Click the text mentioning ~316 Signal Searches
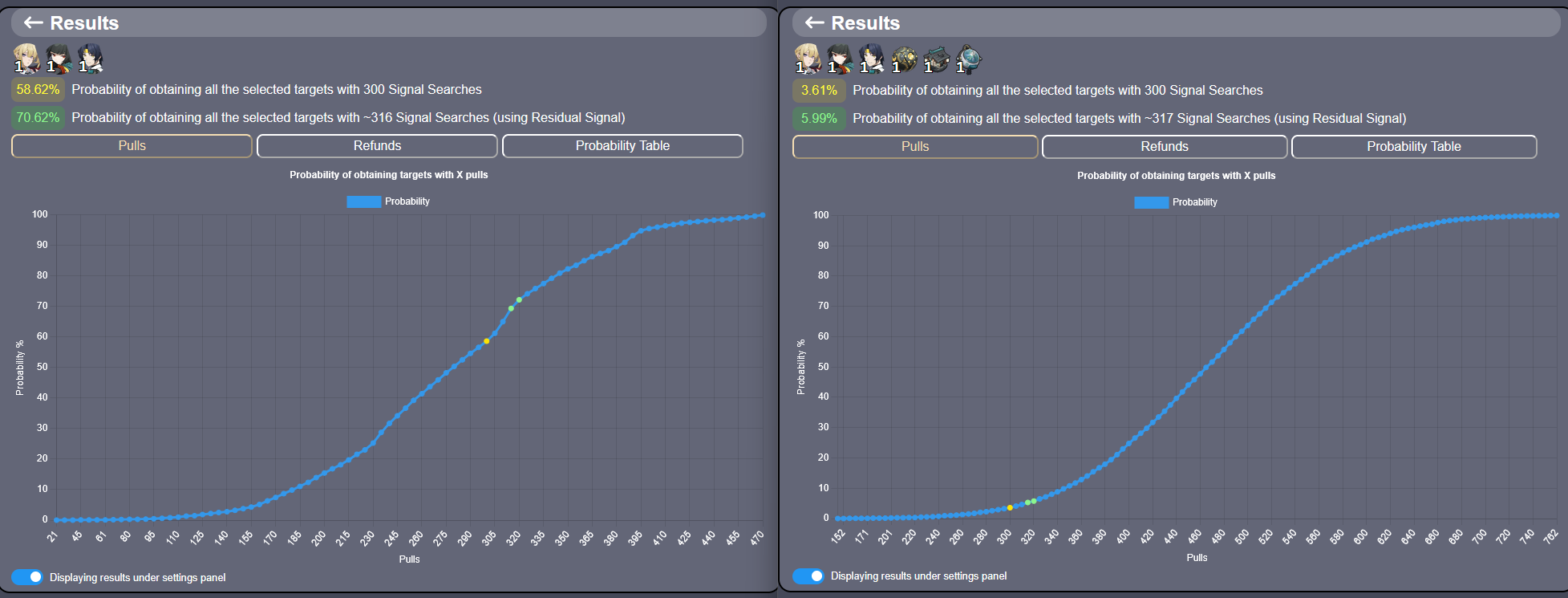This screenshot has height=598, width=1568. 348,118
